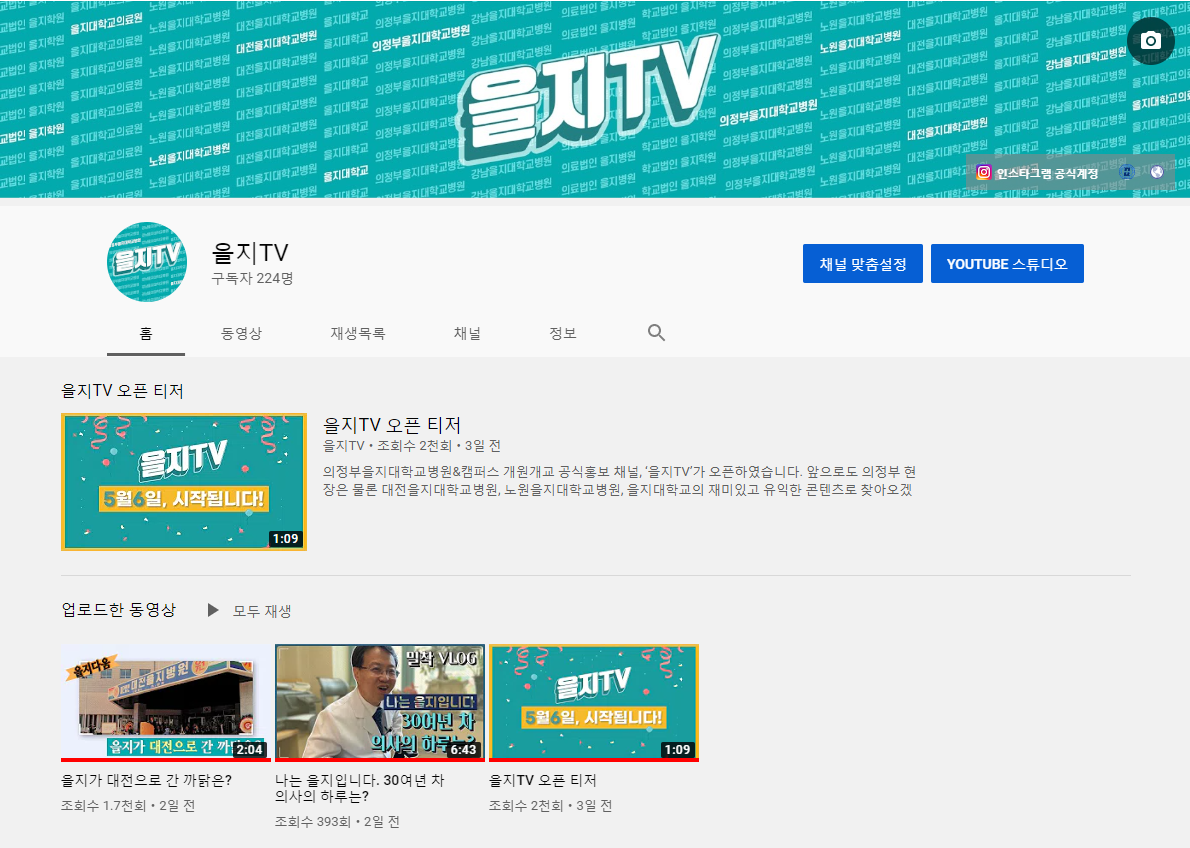
Task: Click the 채널 맞춤설정 button
Action: 863,263
